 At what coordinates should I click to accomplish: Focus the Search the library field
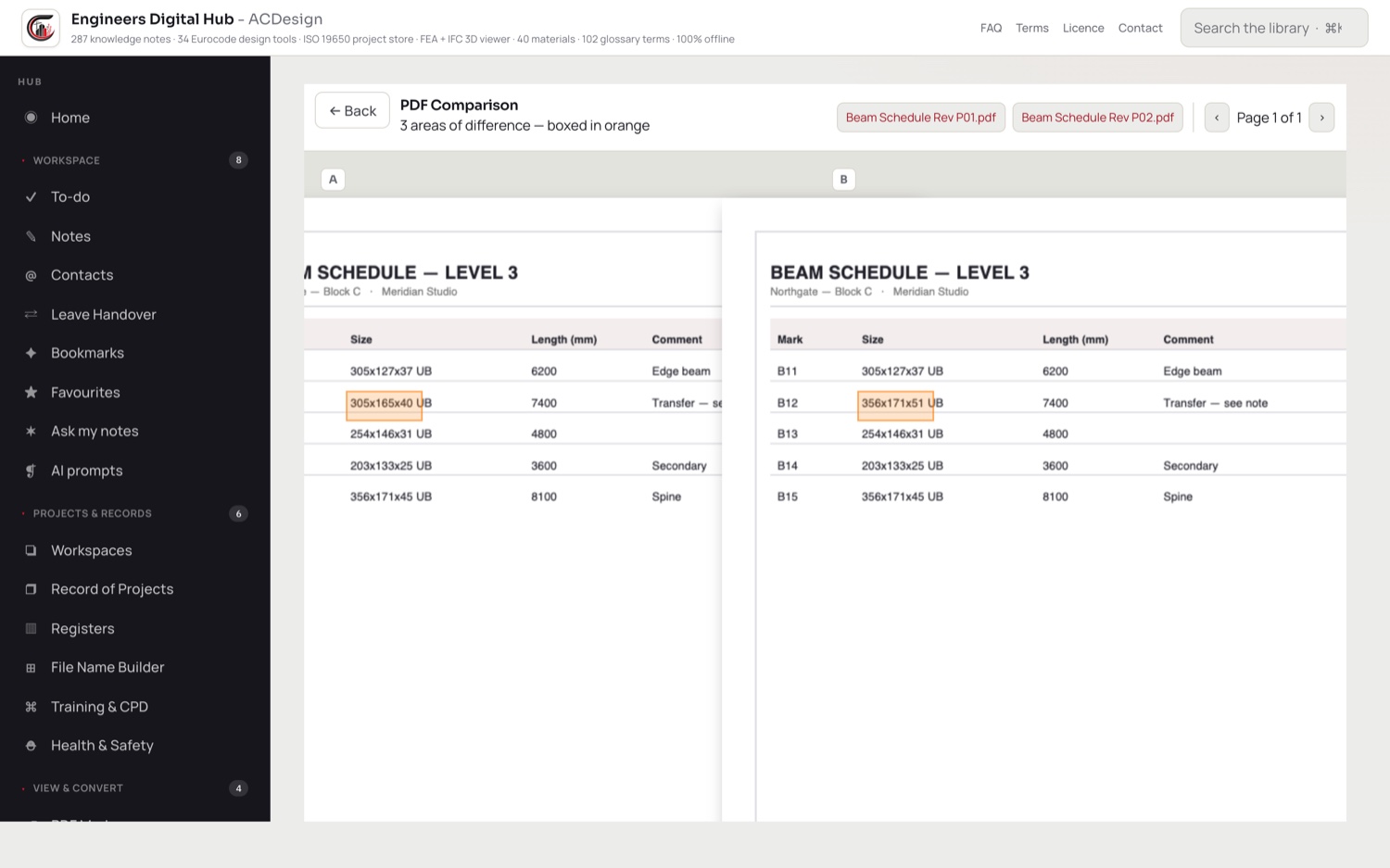1273,28
